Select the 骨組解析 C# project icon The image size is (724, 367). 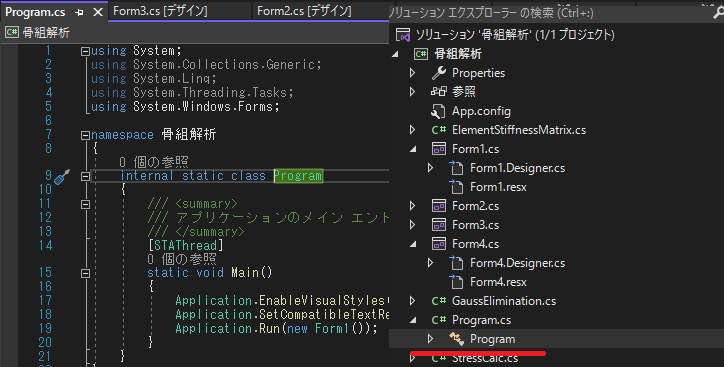pyautogui.click(x=421, y=54)
